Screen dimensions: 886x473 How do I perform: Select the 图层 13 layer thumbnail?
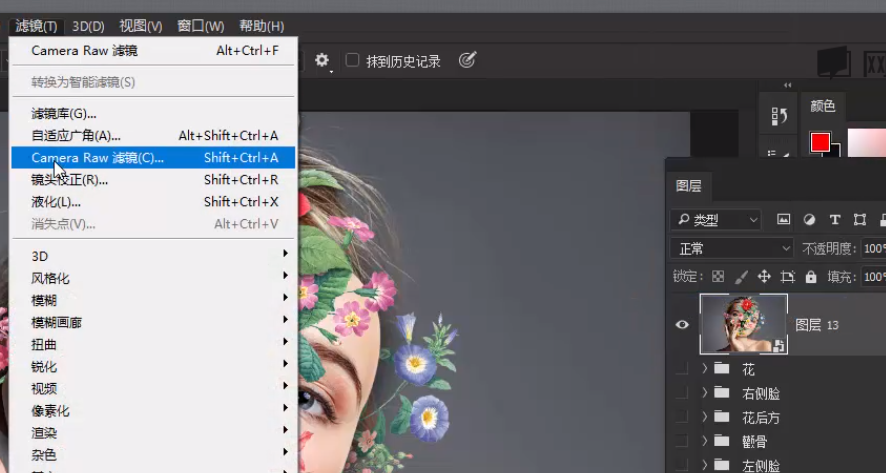point(744,324)
